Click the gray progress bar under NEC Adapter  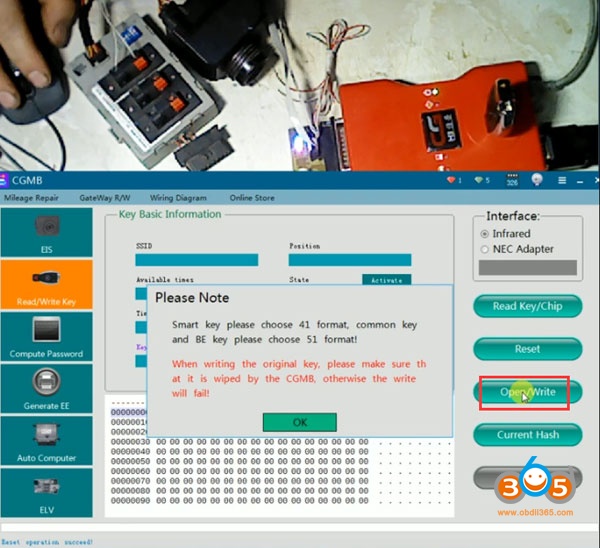(x=528, y=267)
